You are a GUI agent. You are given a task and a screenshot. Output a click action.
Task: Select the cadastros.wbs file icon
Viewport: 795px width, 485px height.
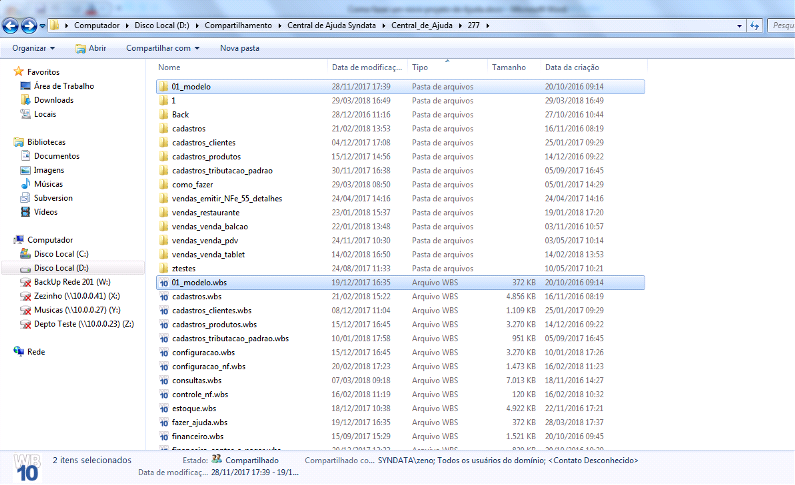[164, 297]
